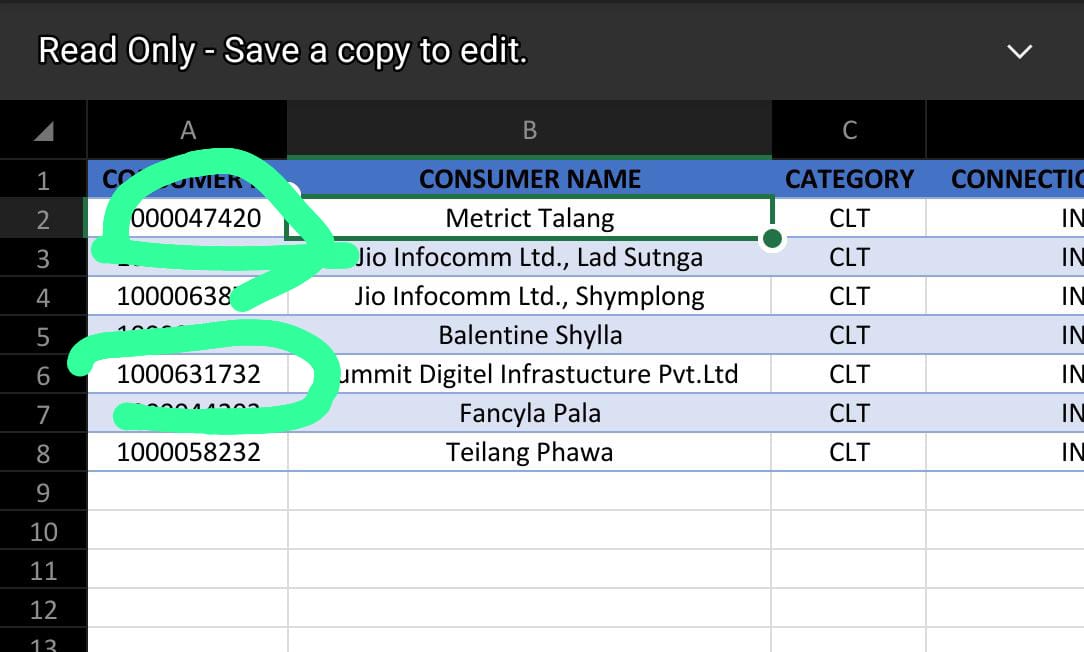This screenshot has height=652, width=1084.
Task: Expand the Read Only banner chevron
Action: pos(1019,51)
